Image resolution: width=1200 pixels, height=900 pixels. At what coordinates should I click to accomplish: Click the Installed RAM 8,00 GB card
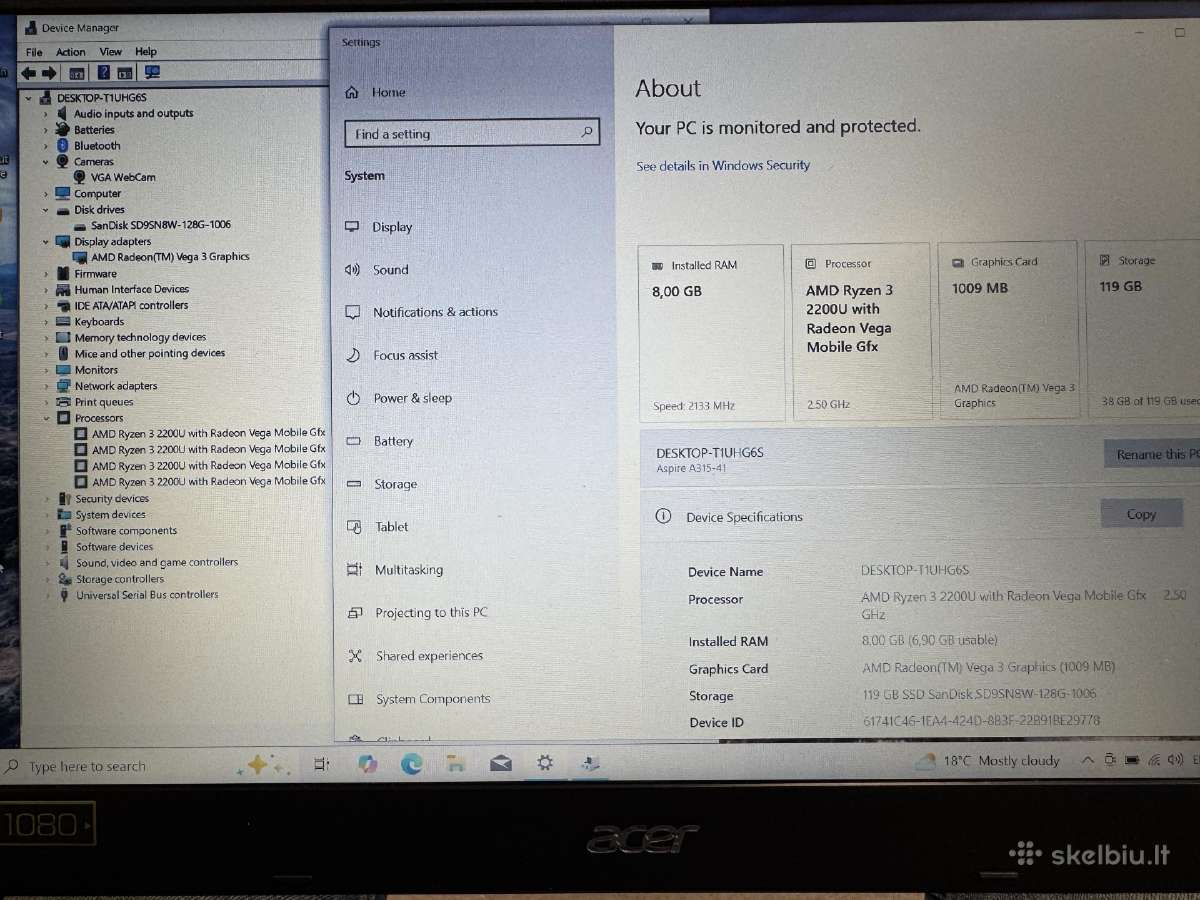pyautogui.click(x=711, y=333)
